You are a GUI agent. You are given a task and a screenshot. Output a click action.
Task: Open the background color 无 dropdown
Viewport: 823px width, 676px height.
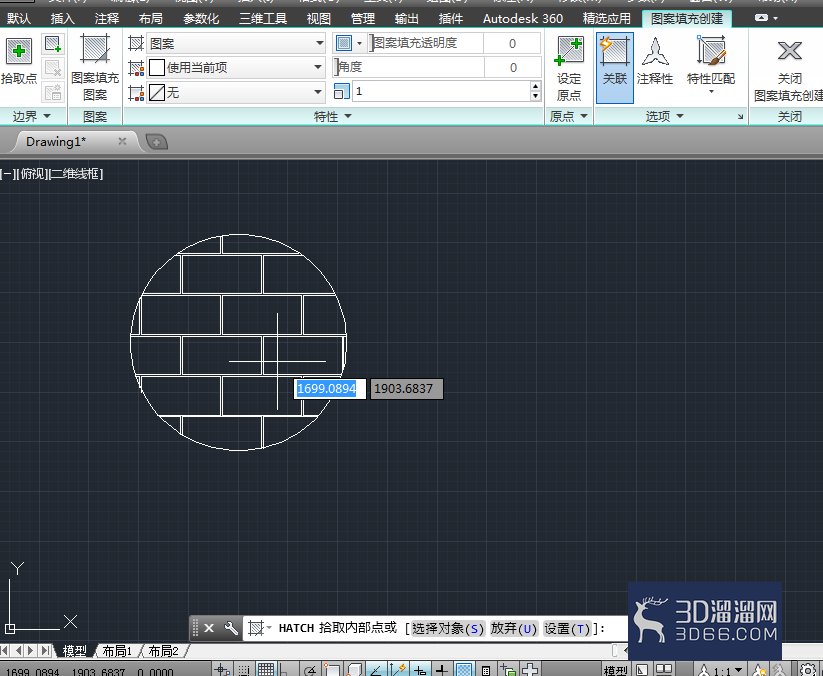pyautogui.click(x=236, y=92)
